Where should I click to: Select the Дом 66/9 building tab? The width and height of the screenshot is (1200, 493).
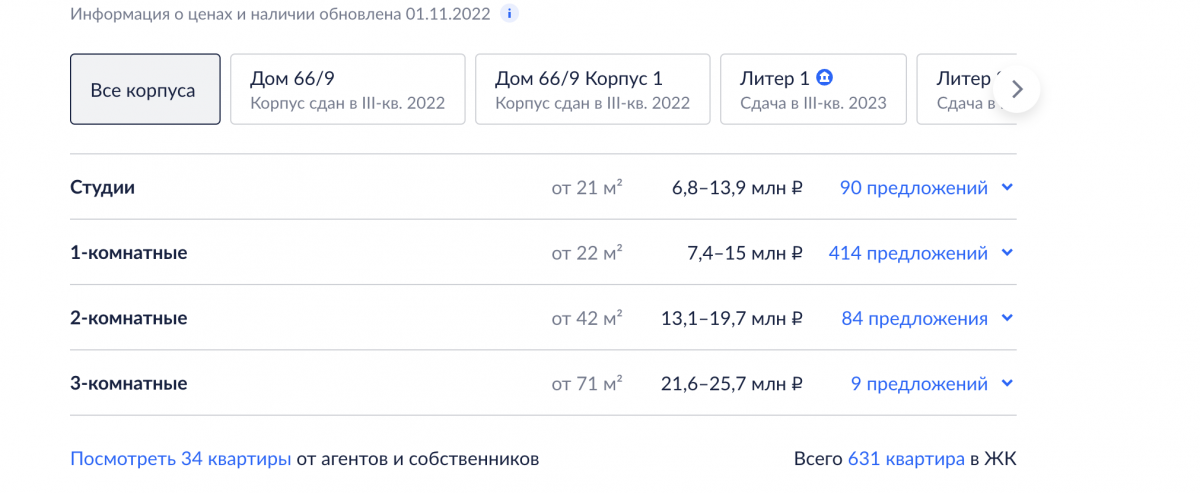coord(348,89)
